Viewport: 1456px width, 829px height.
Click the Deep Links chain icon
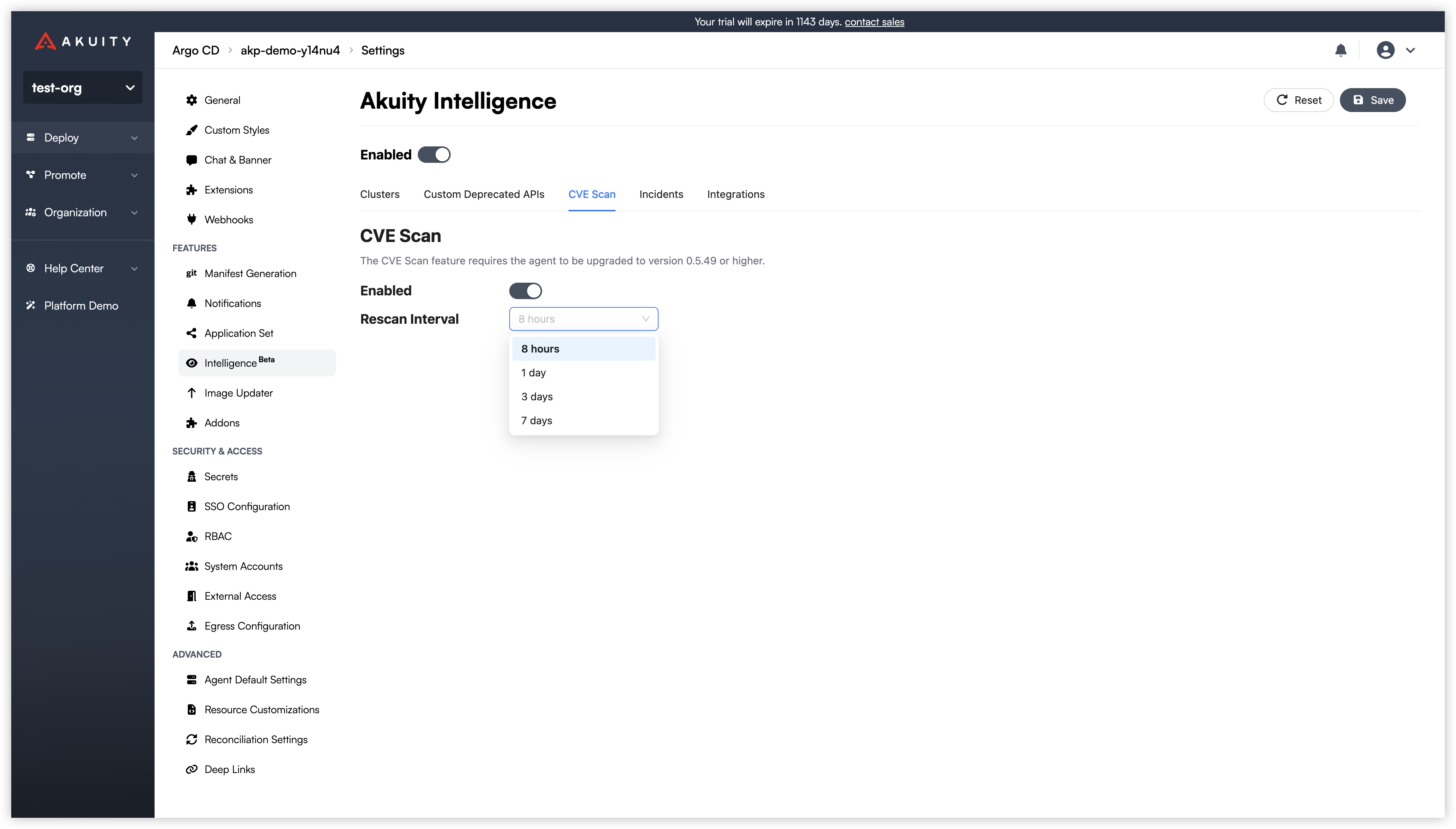(x=192, y=769)
